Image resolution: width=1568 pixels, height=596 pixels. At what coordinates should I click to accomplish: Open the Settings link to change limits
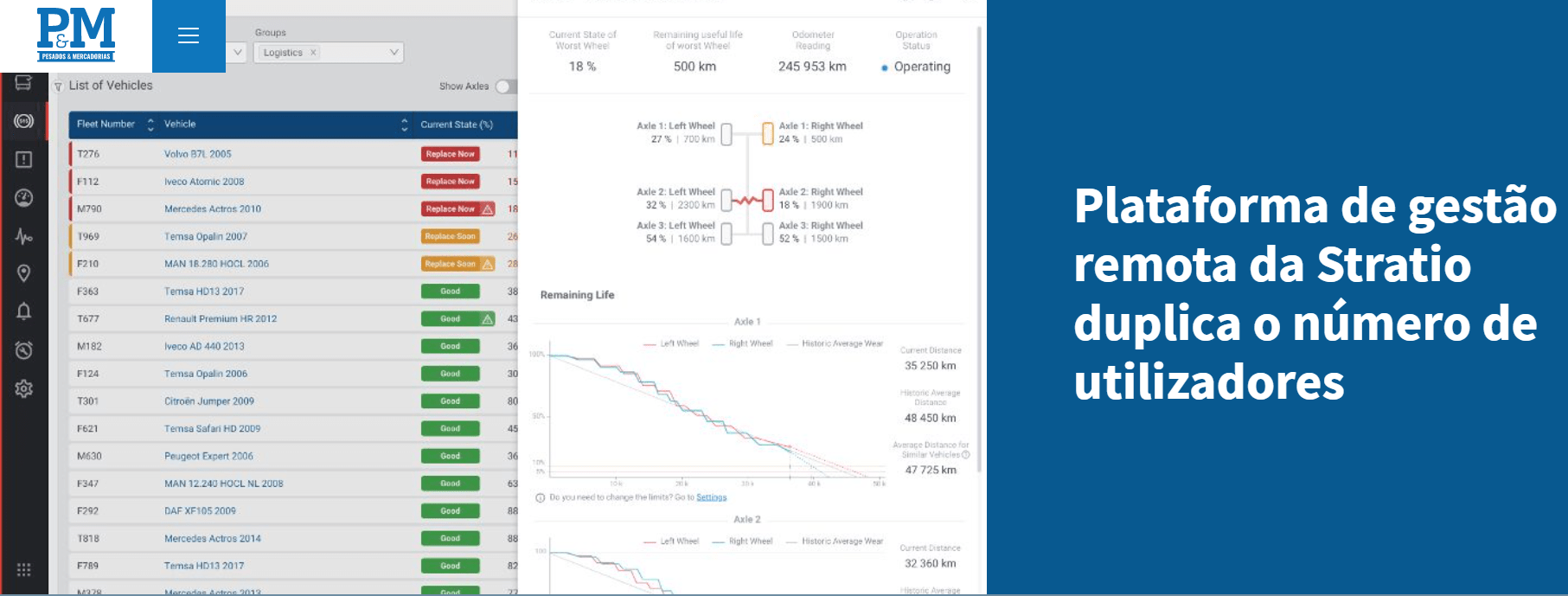pos(712,497)
